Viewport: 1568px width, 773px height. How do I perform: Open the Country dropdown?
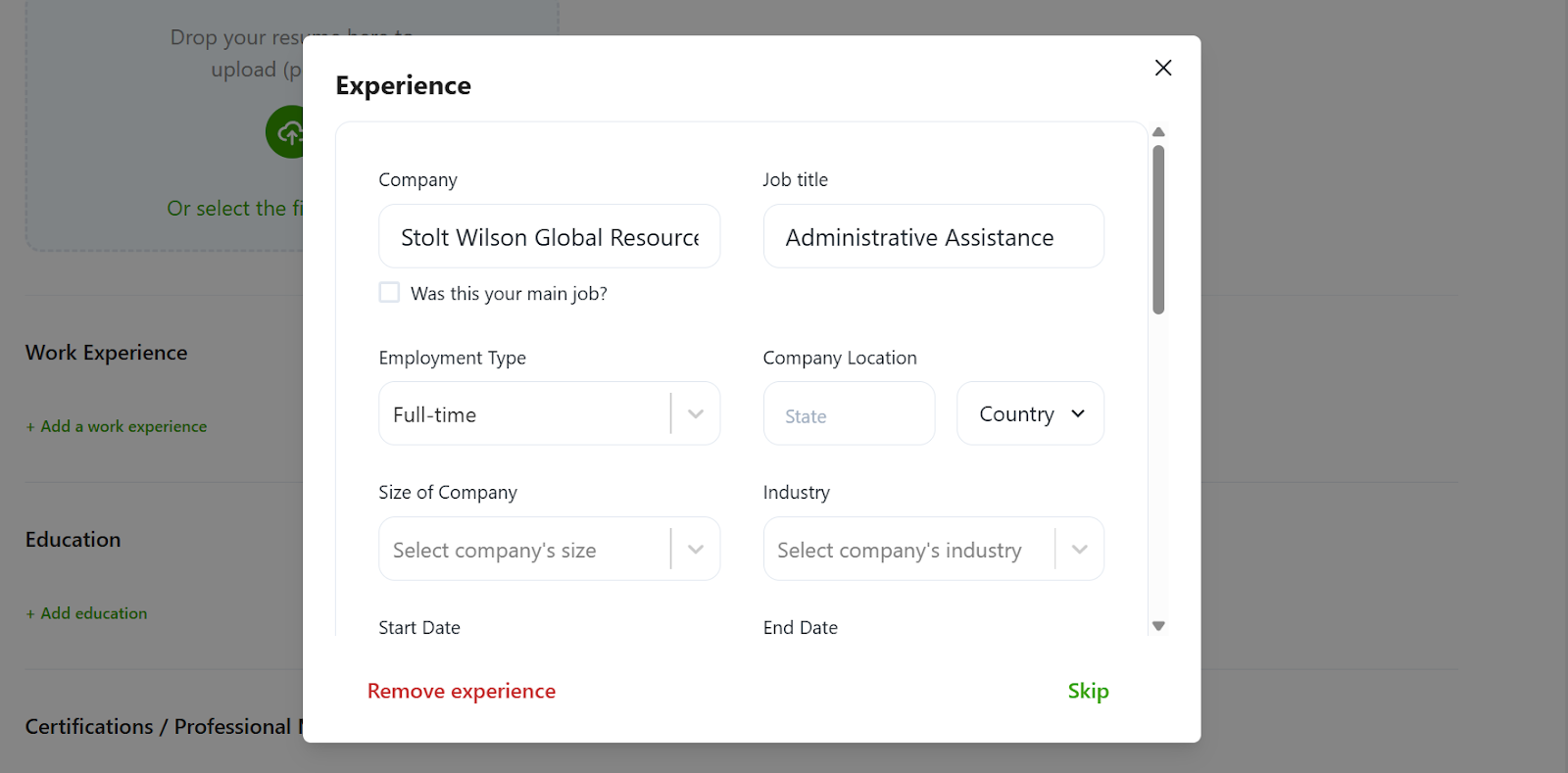(x=1030, y=414)
